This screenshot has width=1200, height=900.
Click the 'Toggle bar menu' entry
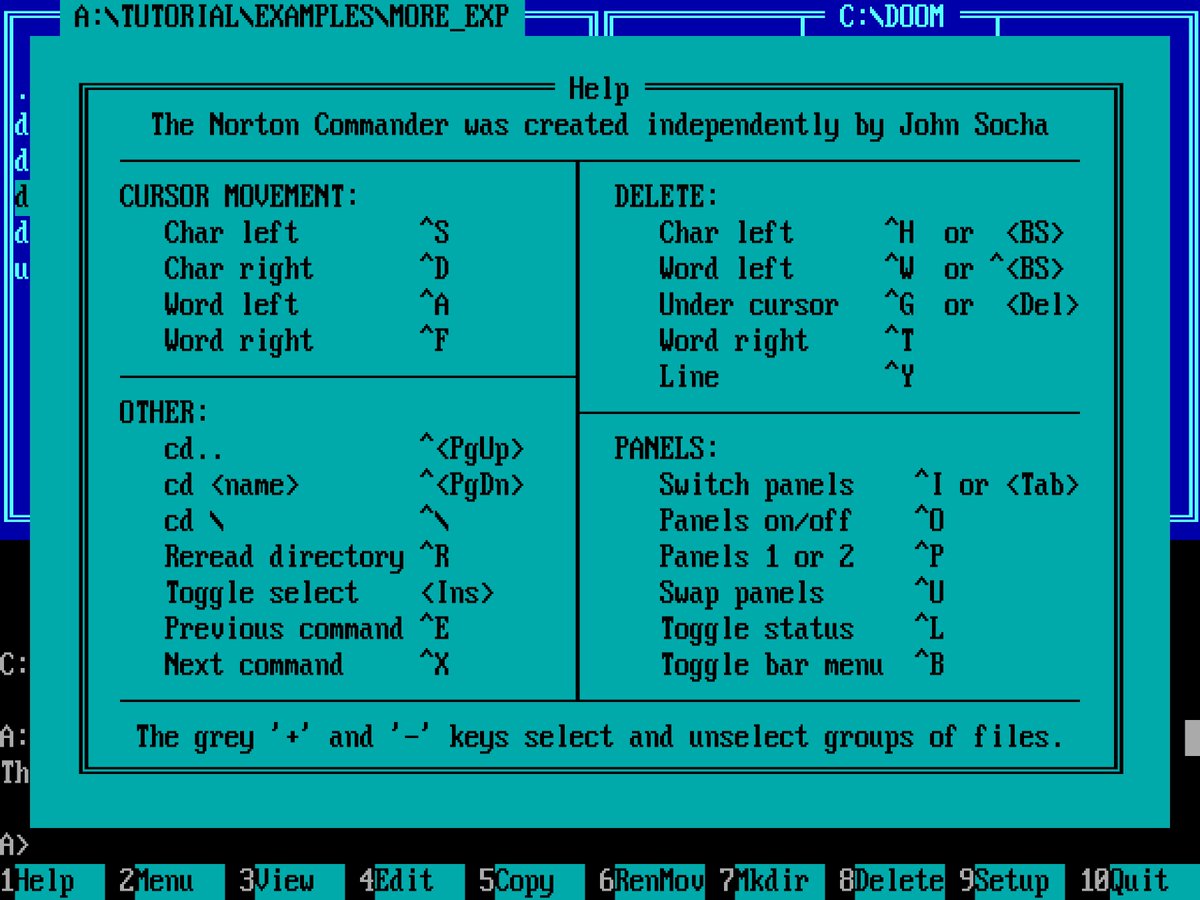772,665
